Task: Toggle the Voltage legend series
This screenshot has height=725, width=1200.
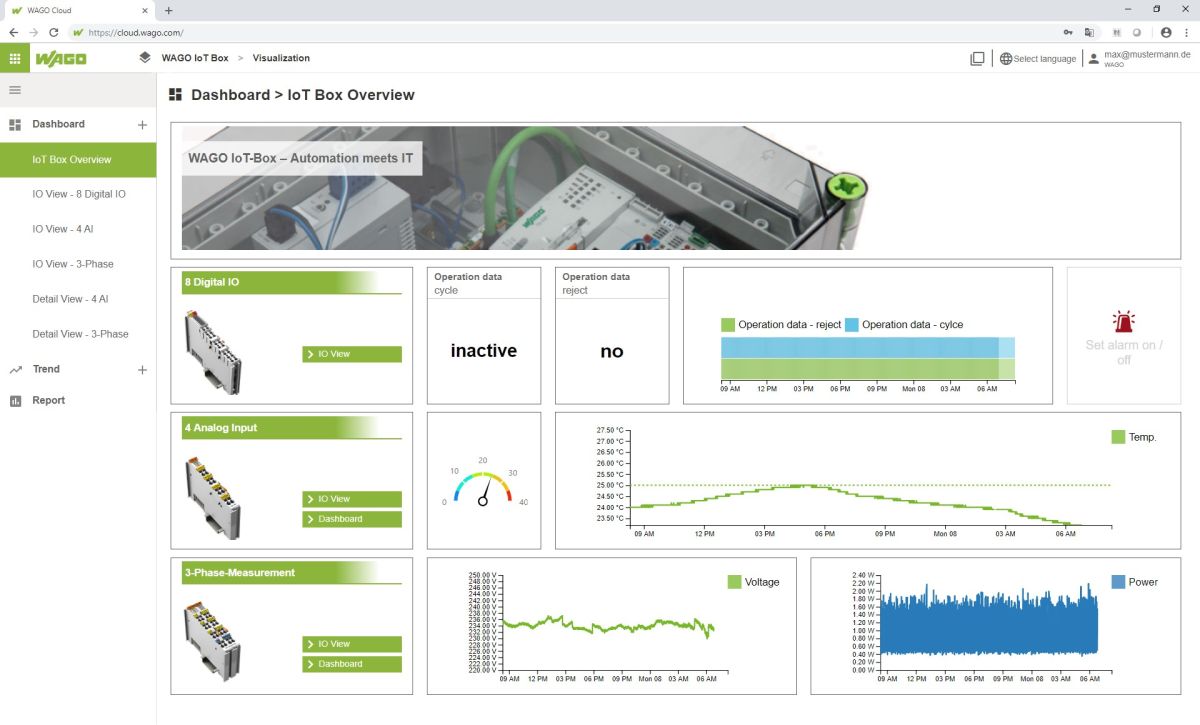Action: coord(735,582)
